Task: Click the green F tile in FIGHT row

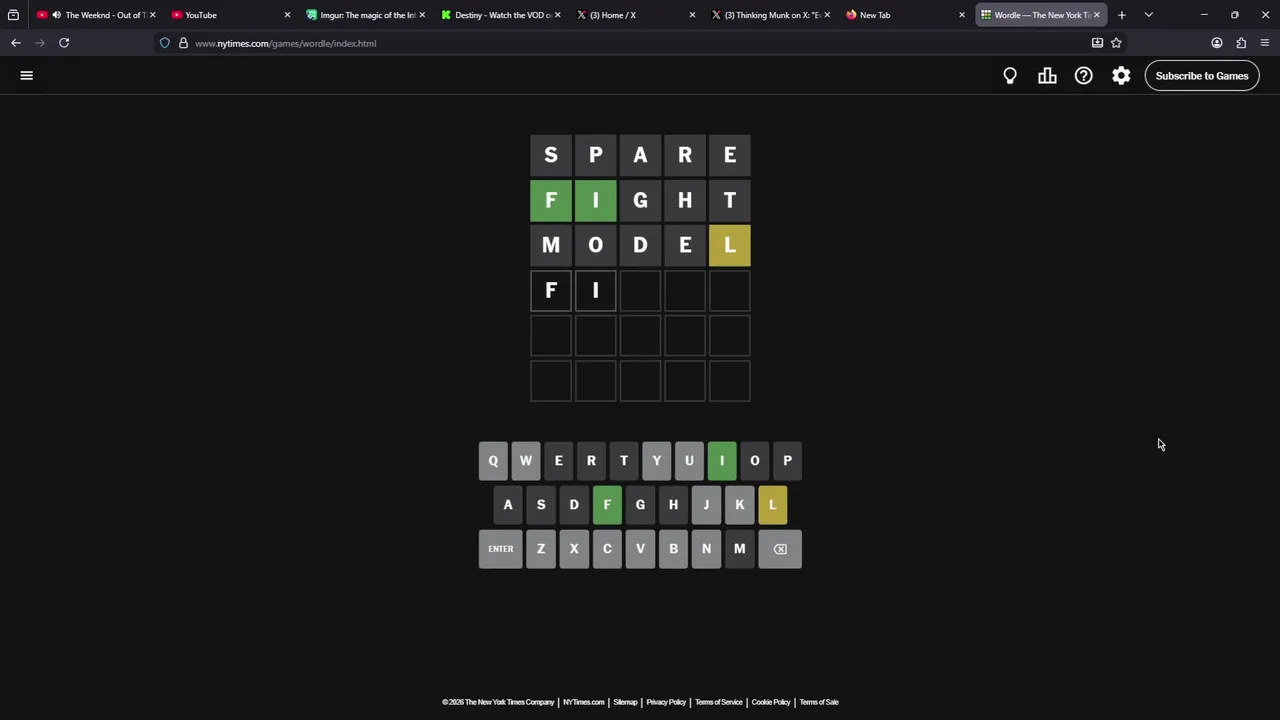Action: [551, 200]
